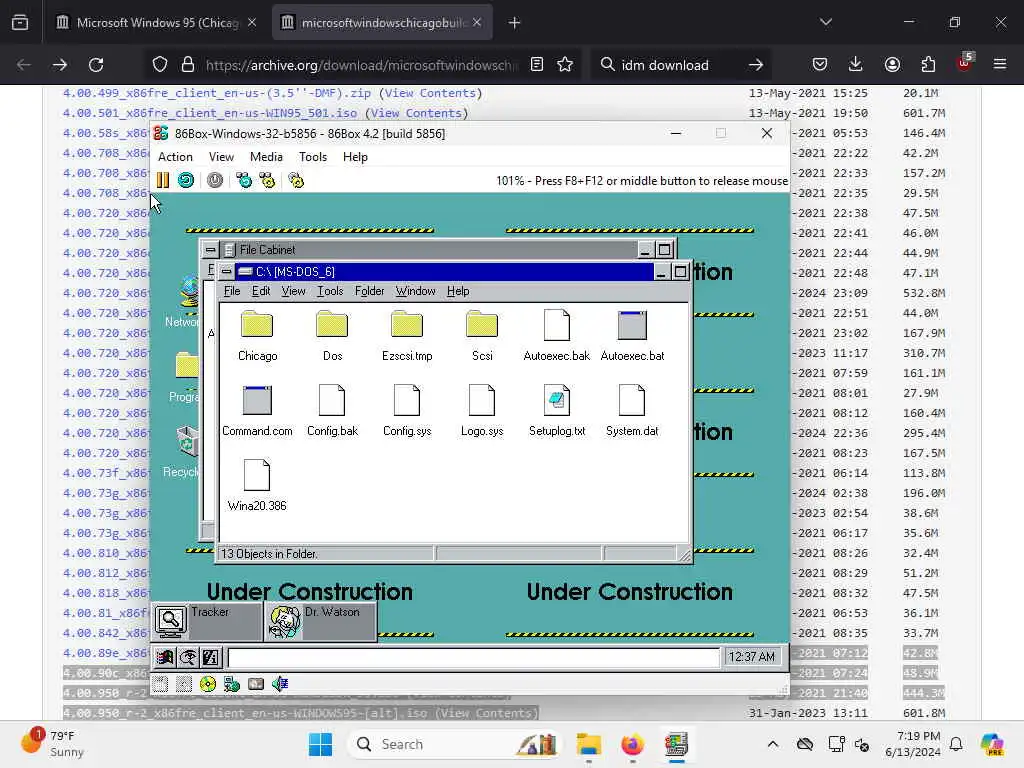Click the Chicago Help question button
The height and width of the screenshot is (768, 1024).
click(x=211, y=657)
